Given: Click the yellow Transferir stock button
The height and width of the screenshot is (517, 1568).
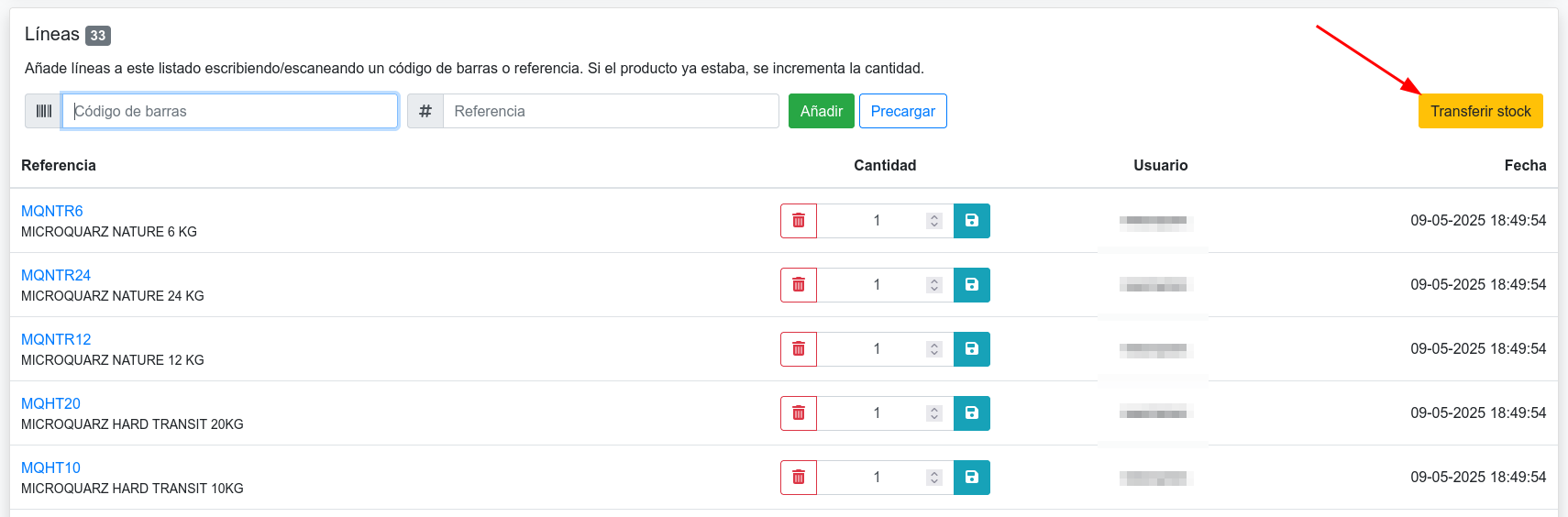Looking at the screenshot, I should click(x=1481, y=111).
